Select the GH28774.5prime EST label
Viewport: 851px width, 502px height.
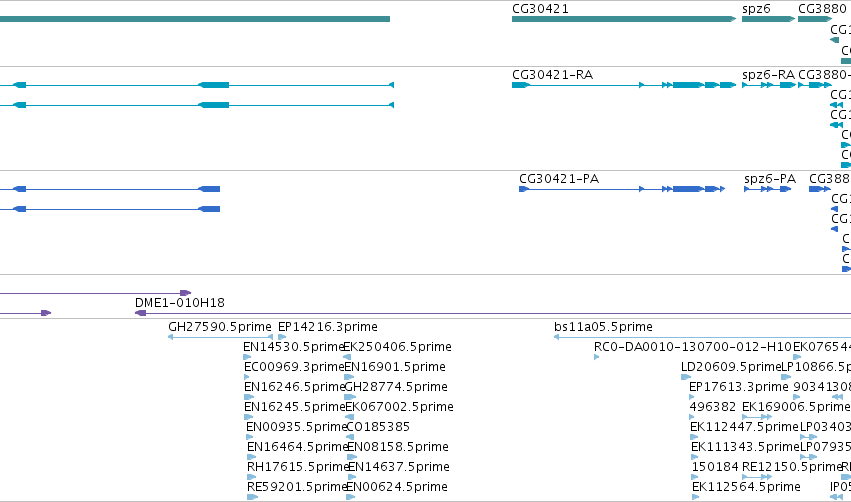pos(396,387)
